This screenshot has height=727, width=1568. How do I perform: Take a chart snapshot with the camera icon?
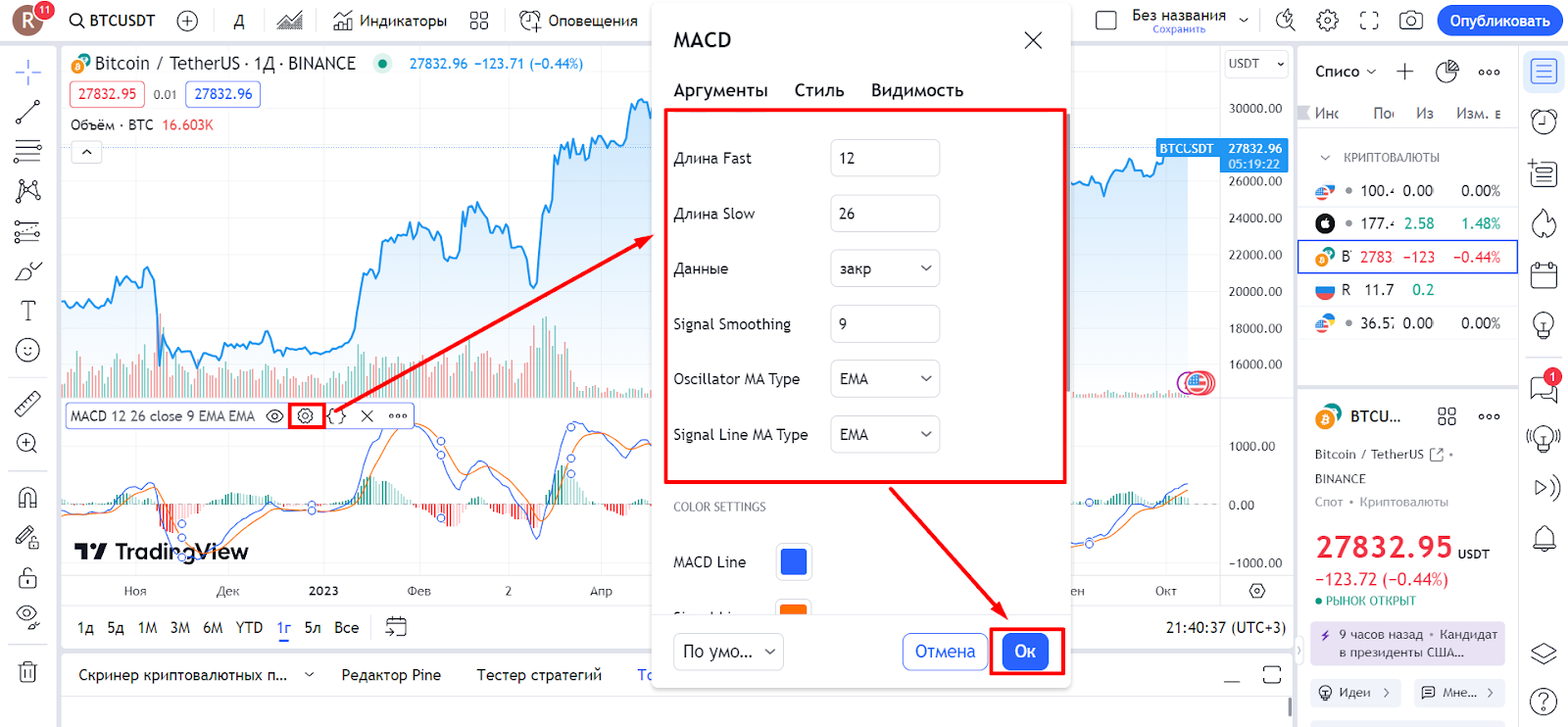pos(1412,20)
